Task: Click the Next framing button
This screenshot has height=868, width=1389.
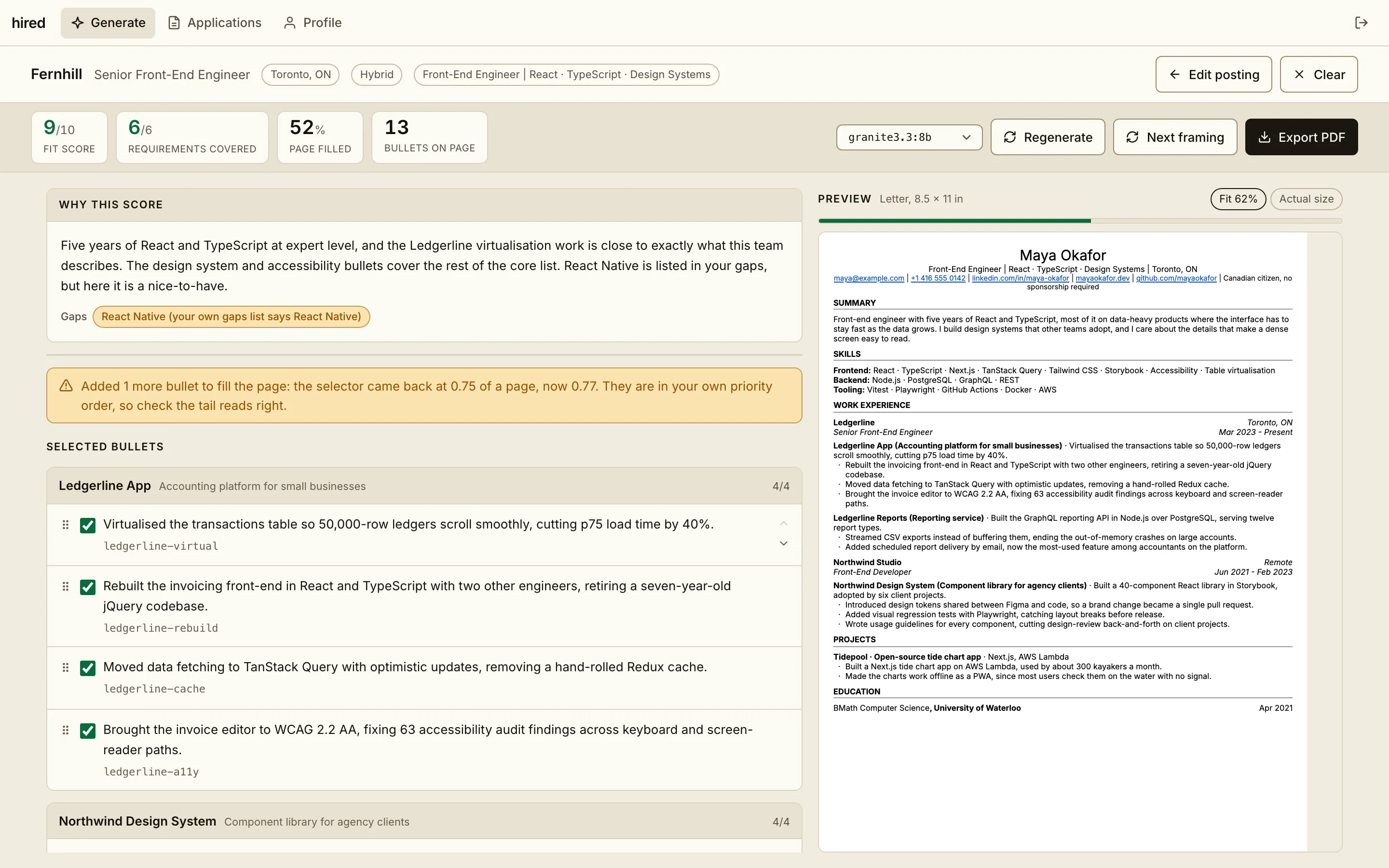Action: pos(1174,137)
